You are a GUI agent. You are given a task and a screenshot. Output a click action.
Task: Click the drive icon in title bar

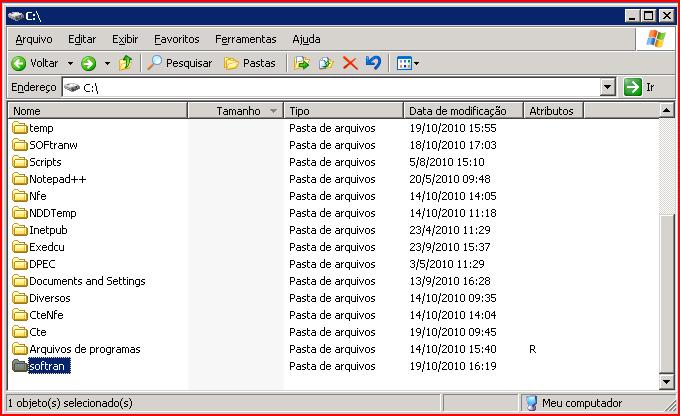point(16,16)
